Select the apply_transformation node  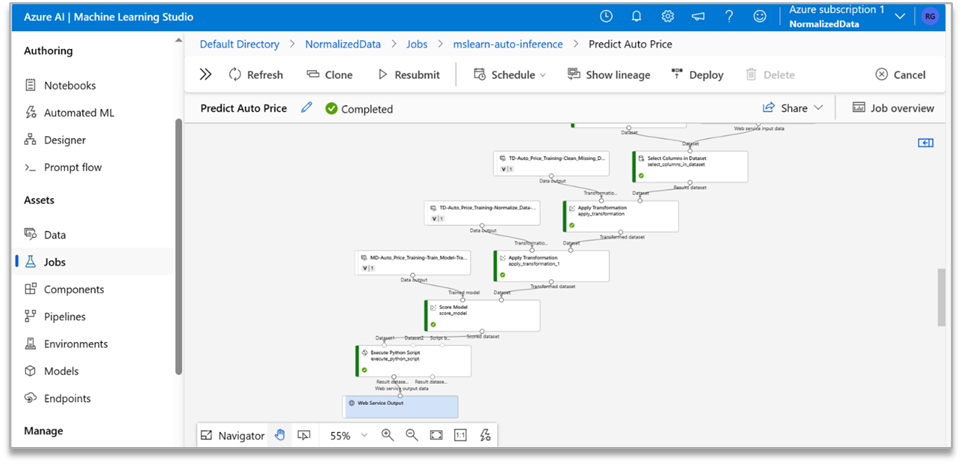tap(621, 216)
